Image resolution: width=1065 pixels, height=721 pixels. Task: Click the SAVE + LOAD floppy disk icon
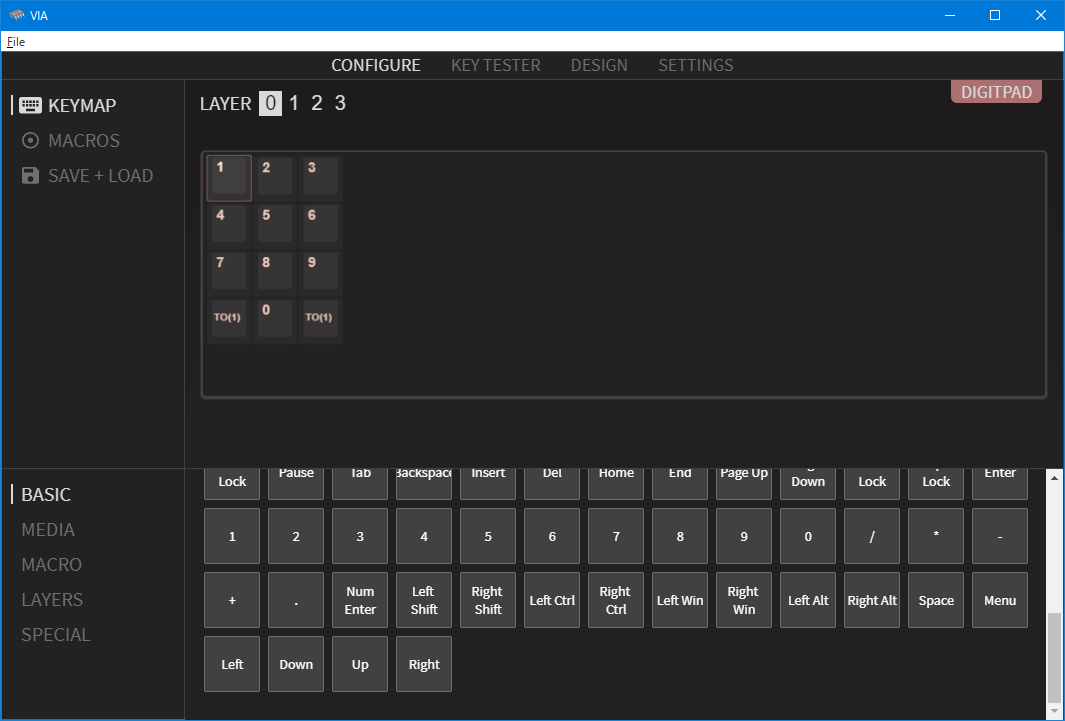30,176
